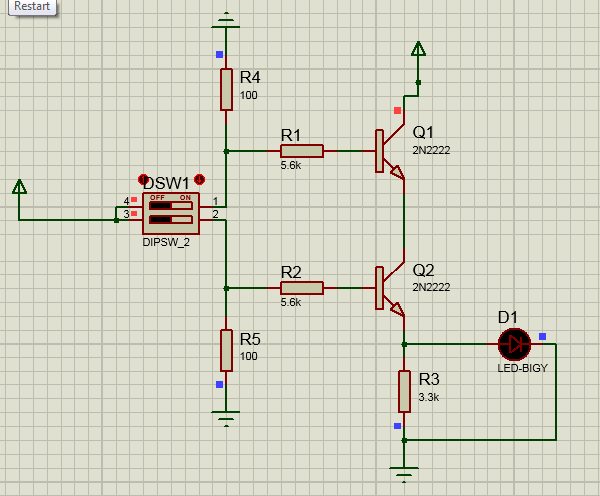
Task: Click R5's 100 value text
Action: coord(248,356)
